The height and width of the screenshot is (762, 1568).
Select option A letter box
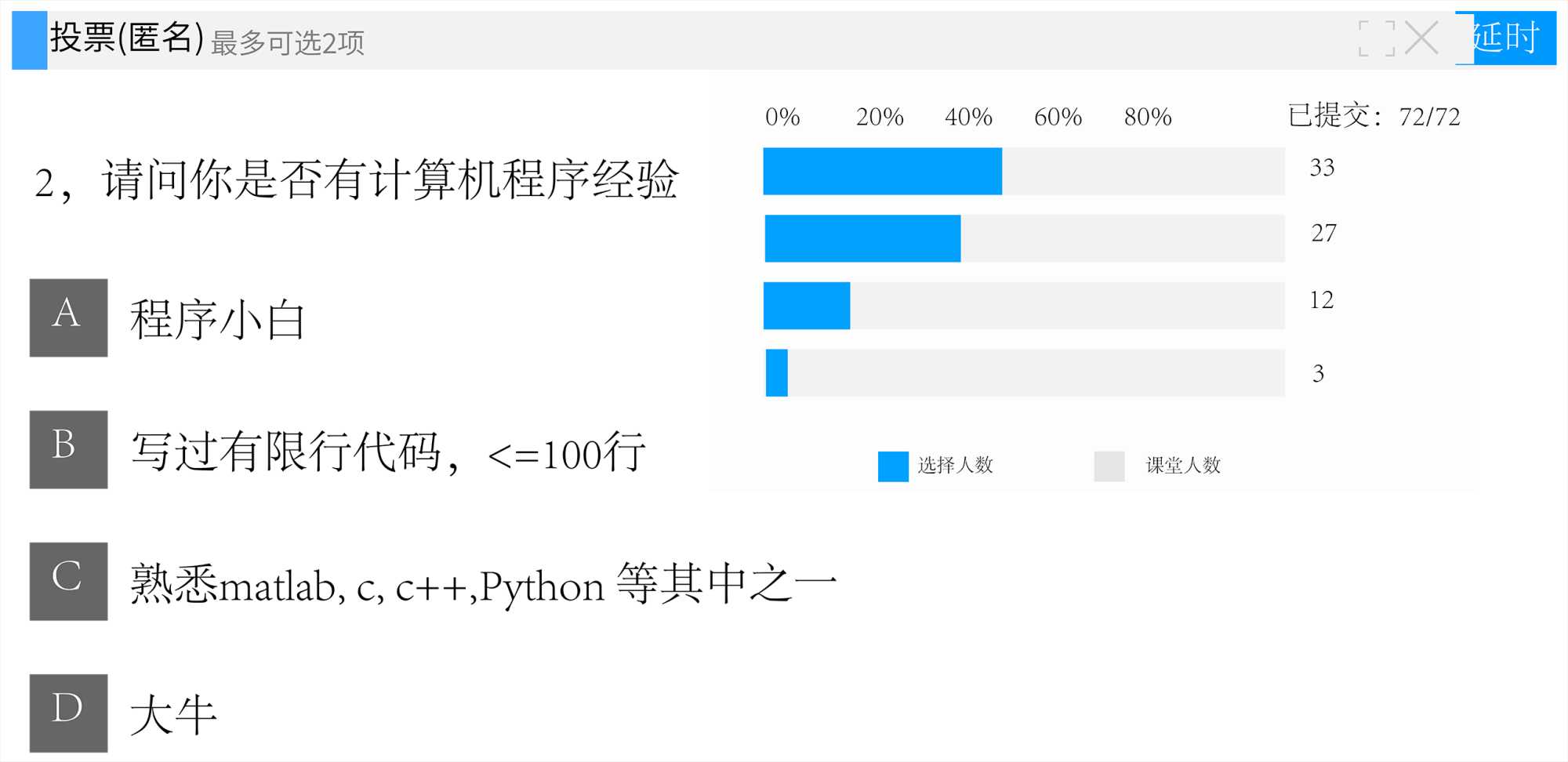(x=68, y=317)
